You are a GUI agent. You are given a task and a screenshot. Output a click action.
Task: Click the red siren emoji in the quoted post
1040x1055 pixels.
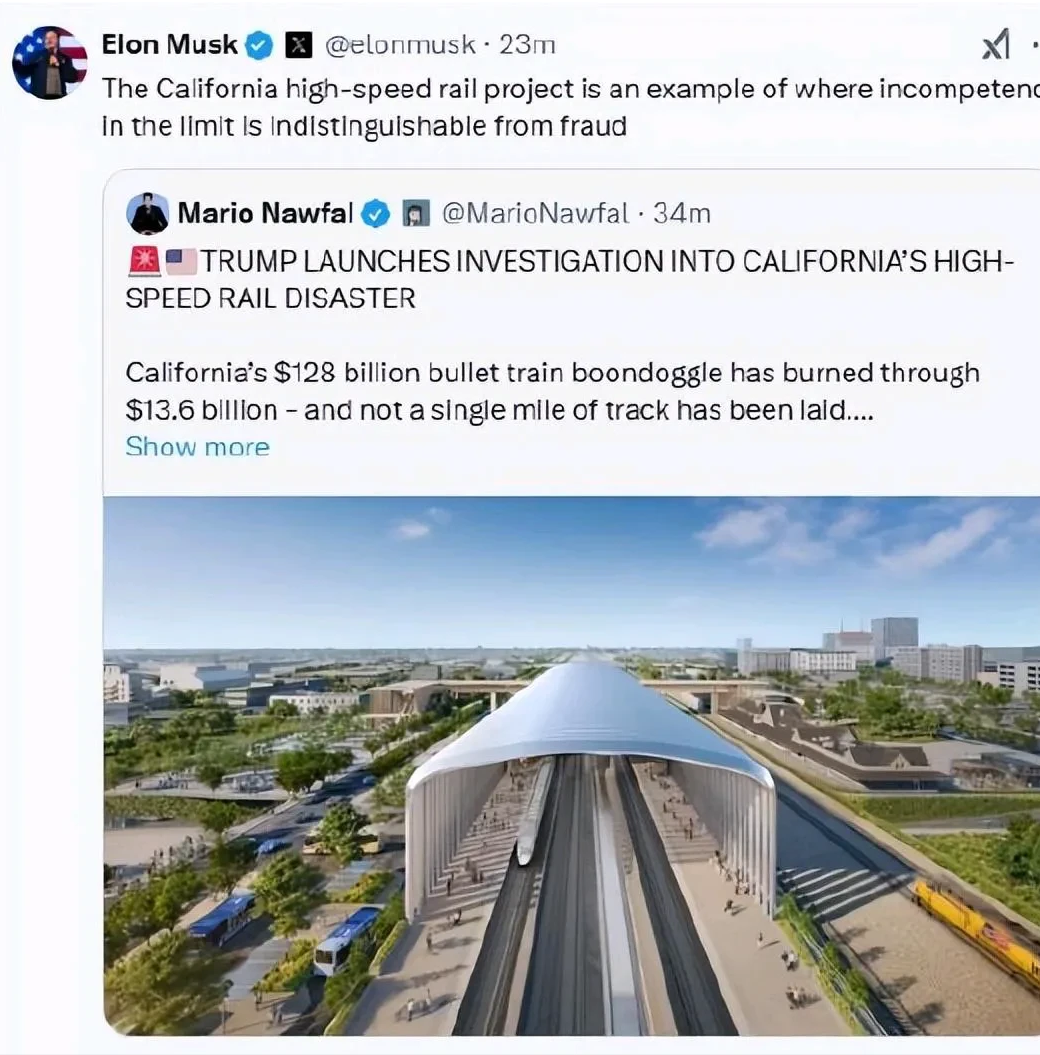[x=145, y=262]
